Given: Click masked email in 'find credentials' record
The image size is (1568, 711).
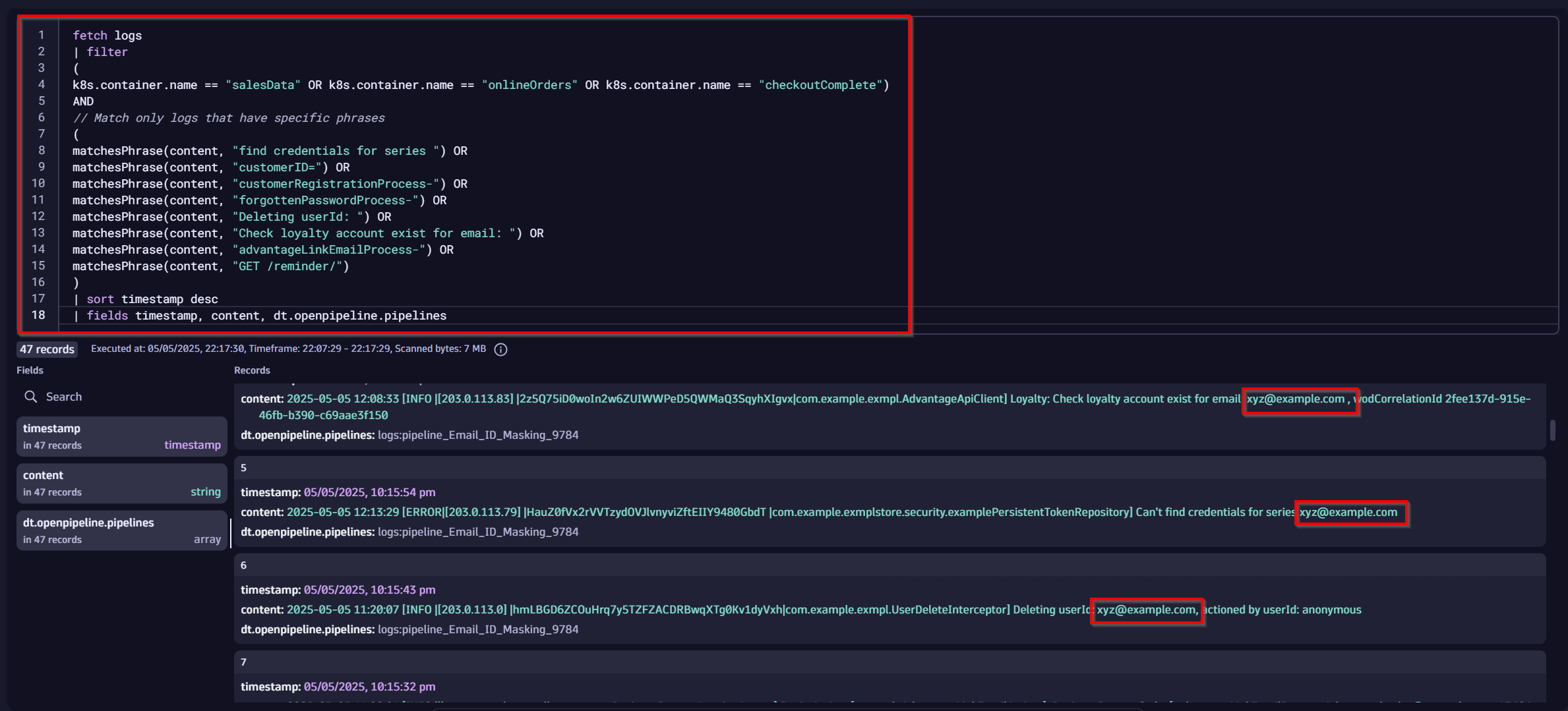Looking at the screenshot, I should (1348, 513).
